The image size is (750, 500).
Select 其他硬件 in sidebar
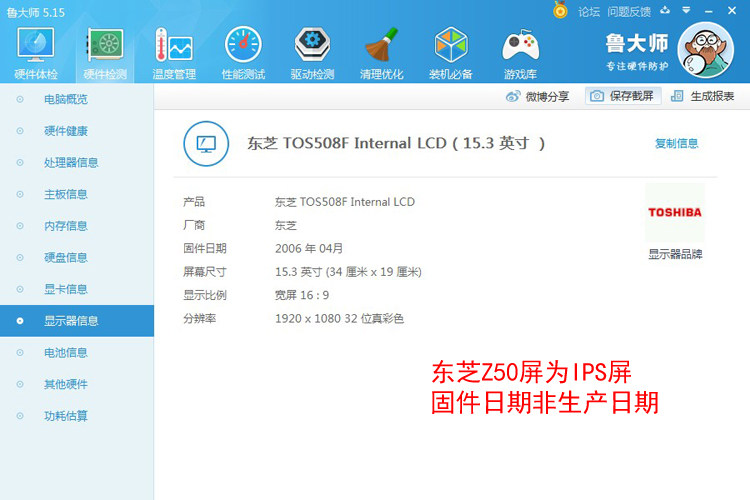77,384
